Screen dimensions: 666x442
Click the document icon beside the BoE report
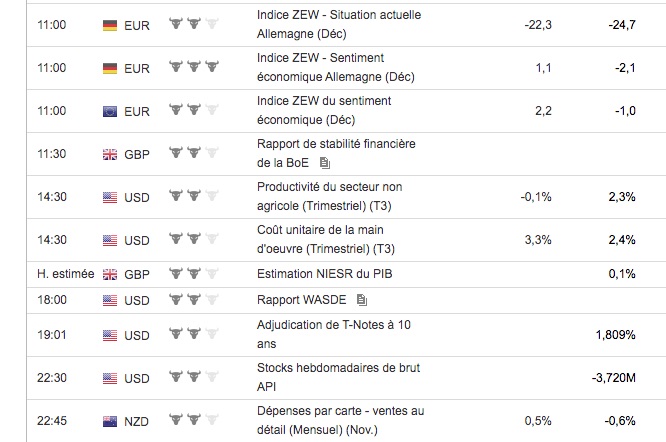point(325,162)
